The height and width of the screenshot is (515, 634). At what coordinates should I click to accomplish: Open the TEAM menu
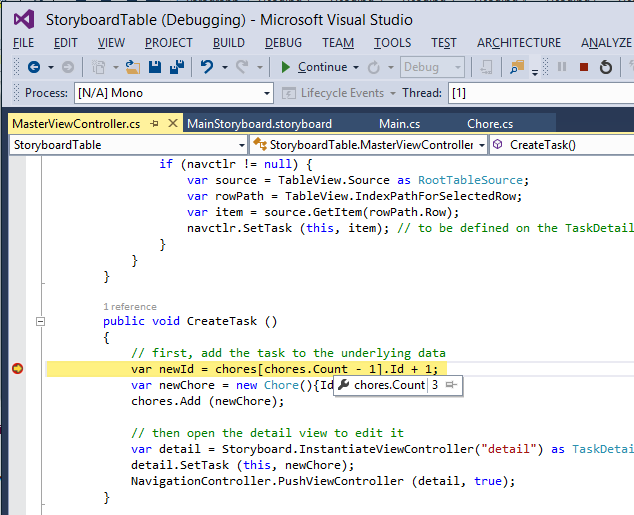pos(338,43)
